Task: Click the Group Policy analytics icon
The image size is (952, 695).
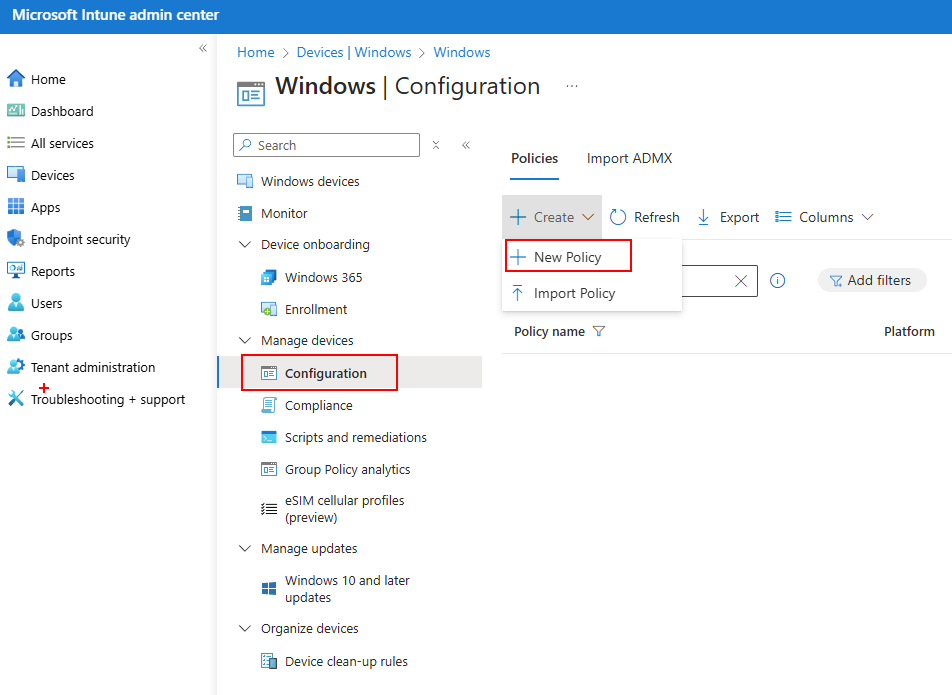Action: (x=268, y=469)
